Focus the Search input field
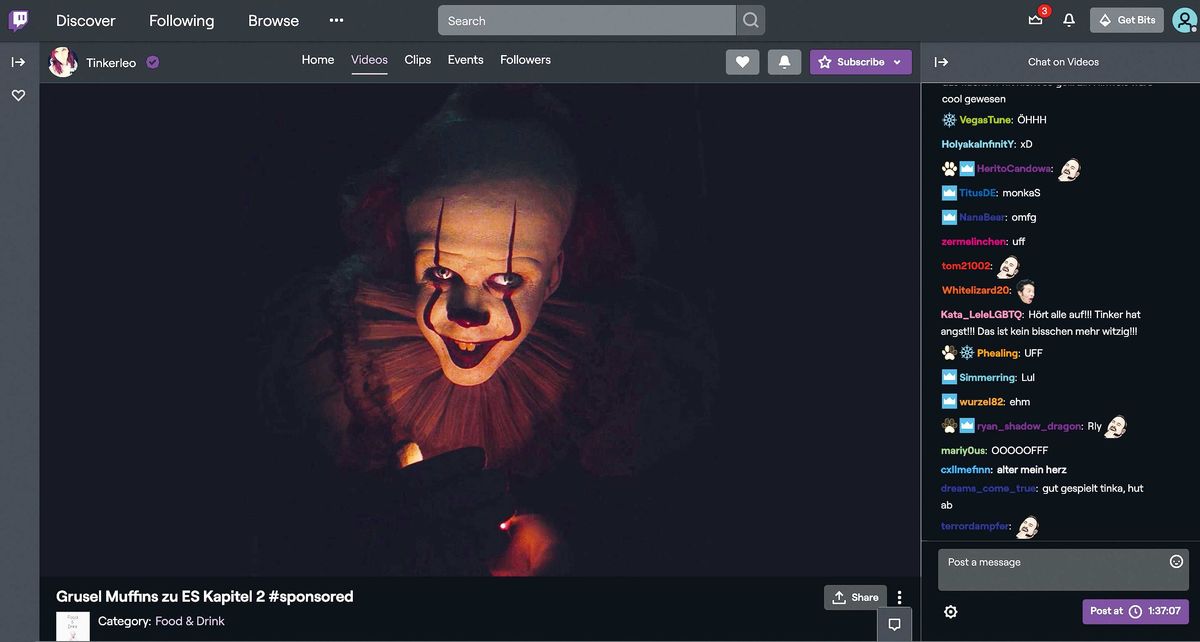 (x=588, y=20)
